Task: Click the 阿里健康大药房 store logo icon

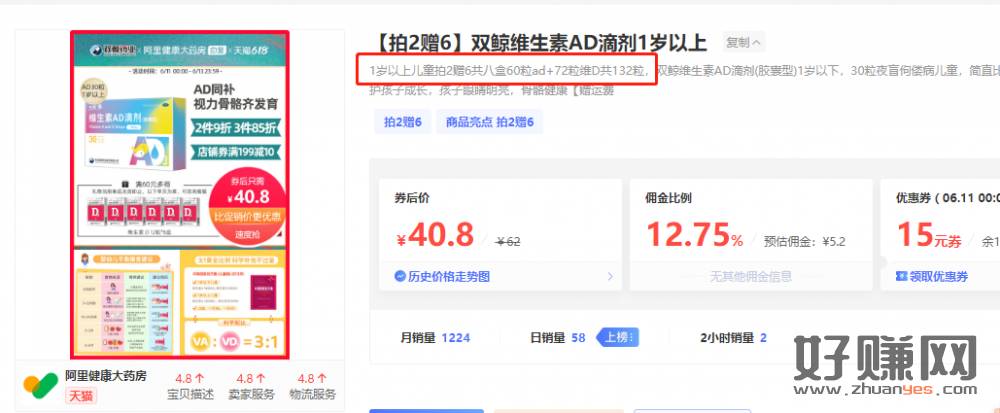Action: pyautogui.click(x=41, y=384)
